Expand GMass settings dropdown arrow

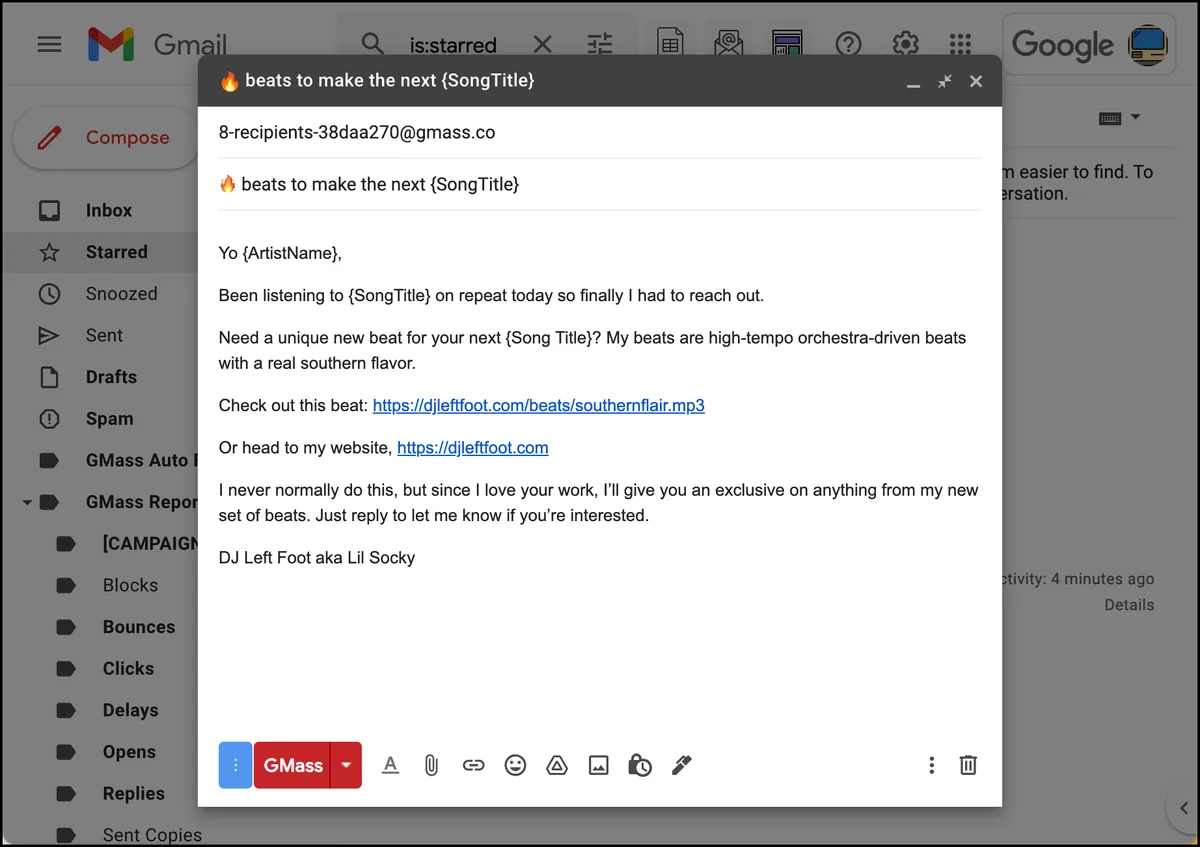click(x=346, y=765)
